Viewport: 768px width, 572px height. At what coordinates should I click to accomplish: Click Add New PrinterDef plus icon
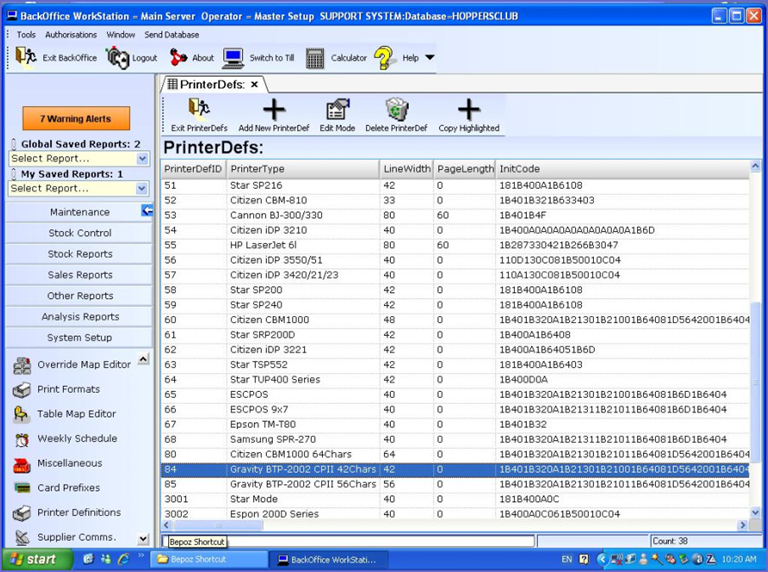pyautogui.click(x=273, y=110)
